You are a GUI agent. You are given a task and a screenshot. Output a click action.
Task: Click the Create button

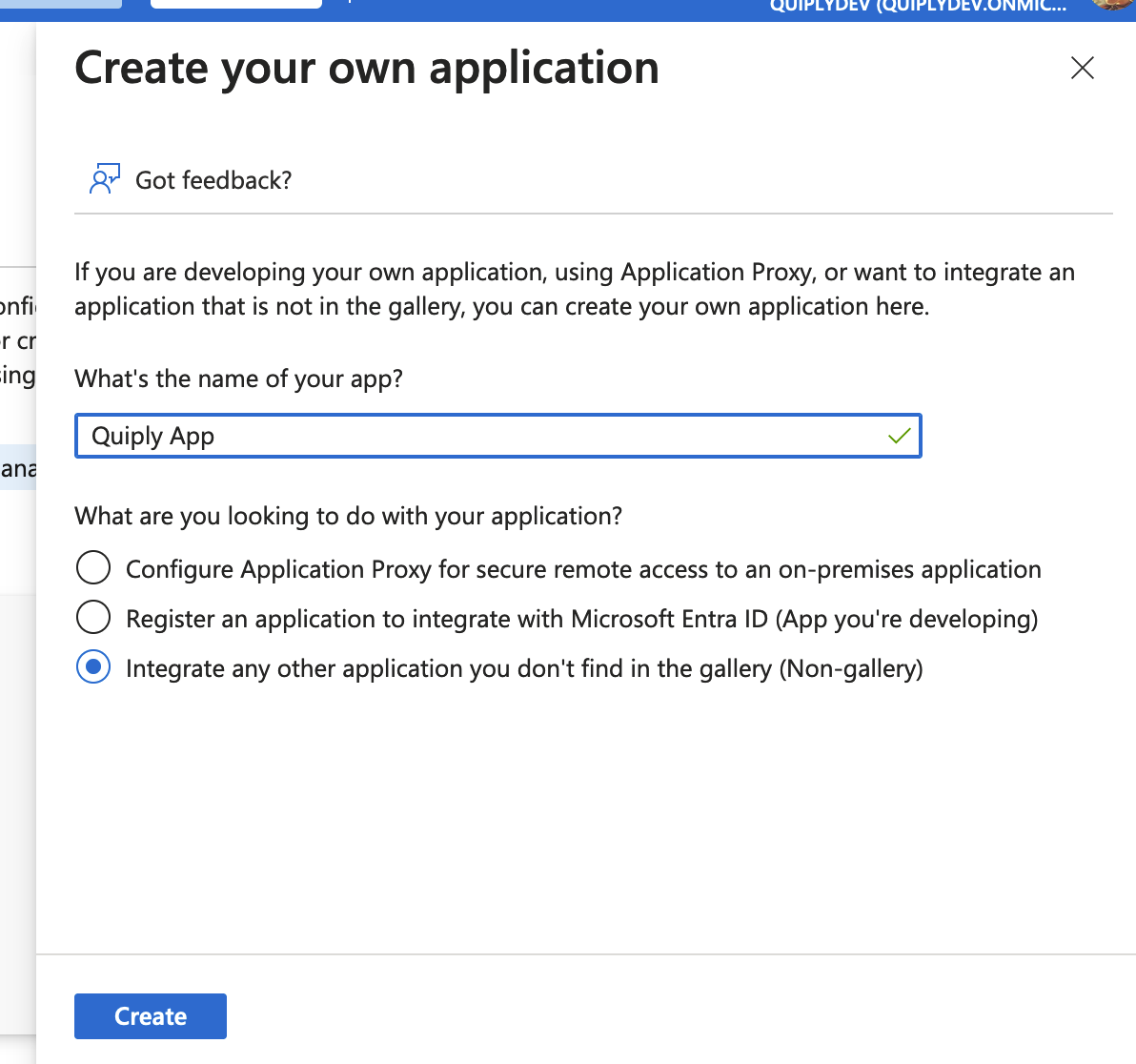(x=150, y=1015)
